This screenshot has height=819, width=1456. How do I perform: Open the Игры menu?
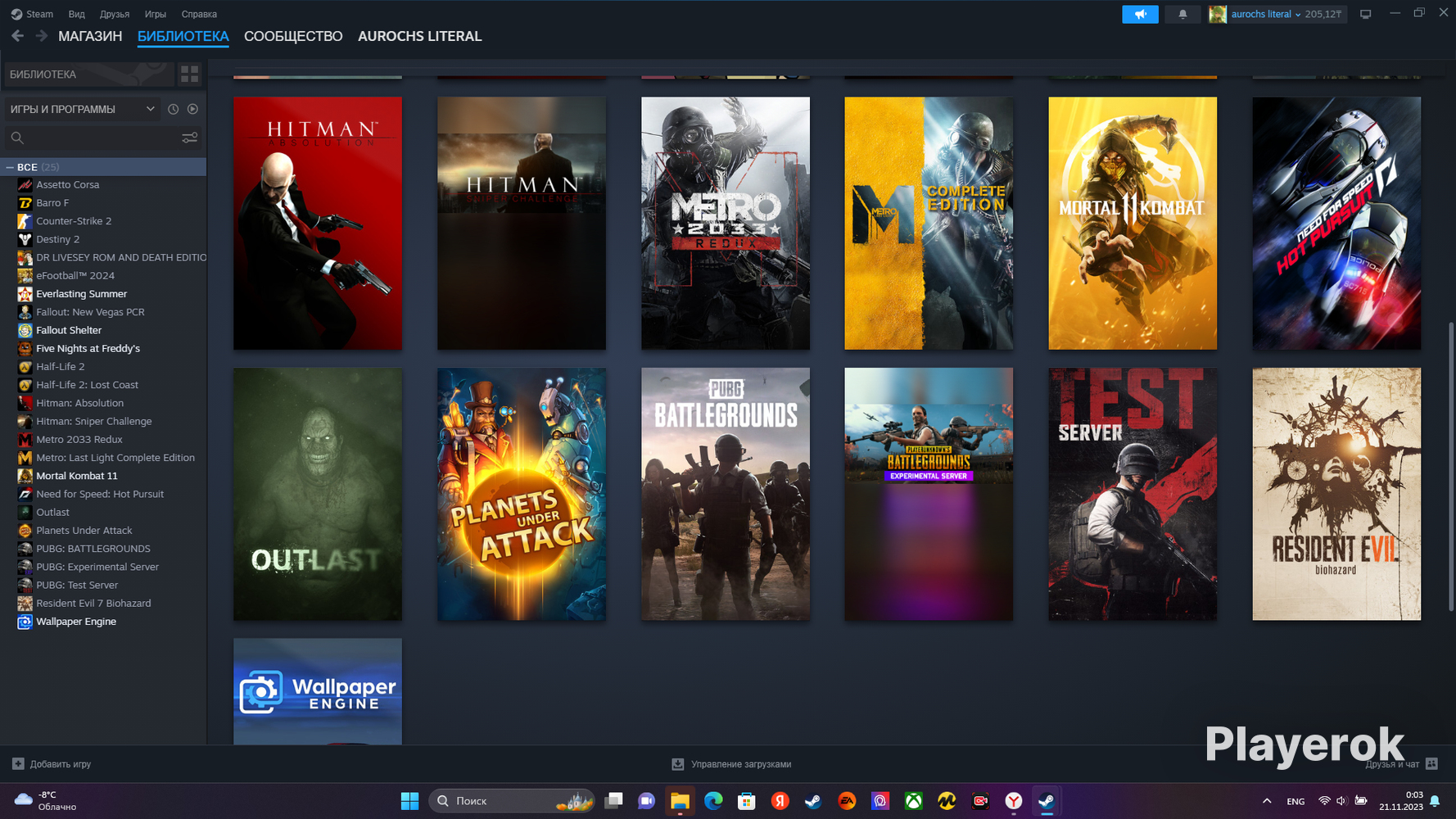pyautogui.click(x=156, y=14)
